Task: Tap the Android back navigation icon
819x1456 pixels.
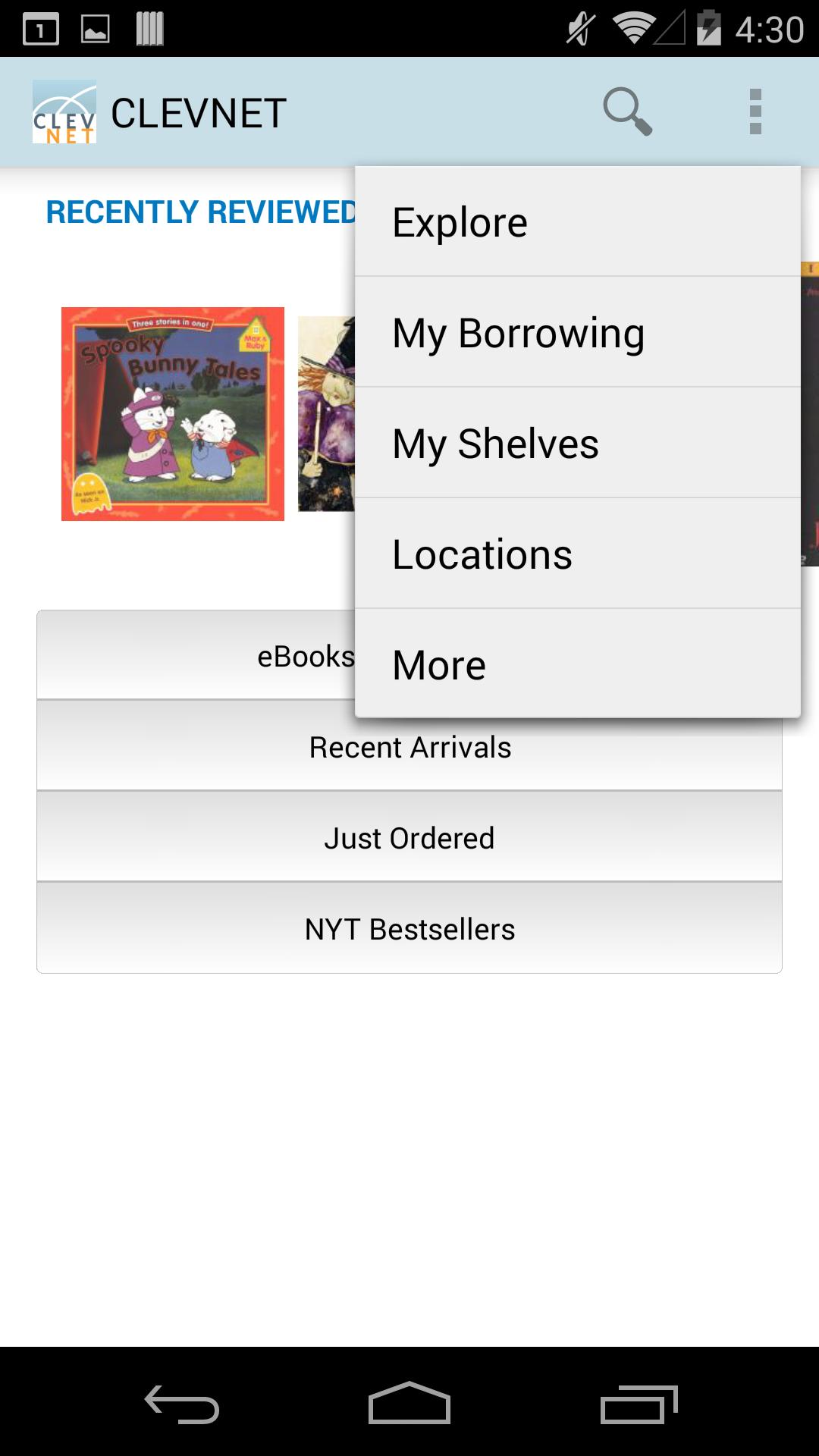Action: (182, 1404)
